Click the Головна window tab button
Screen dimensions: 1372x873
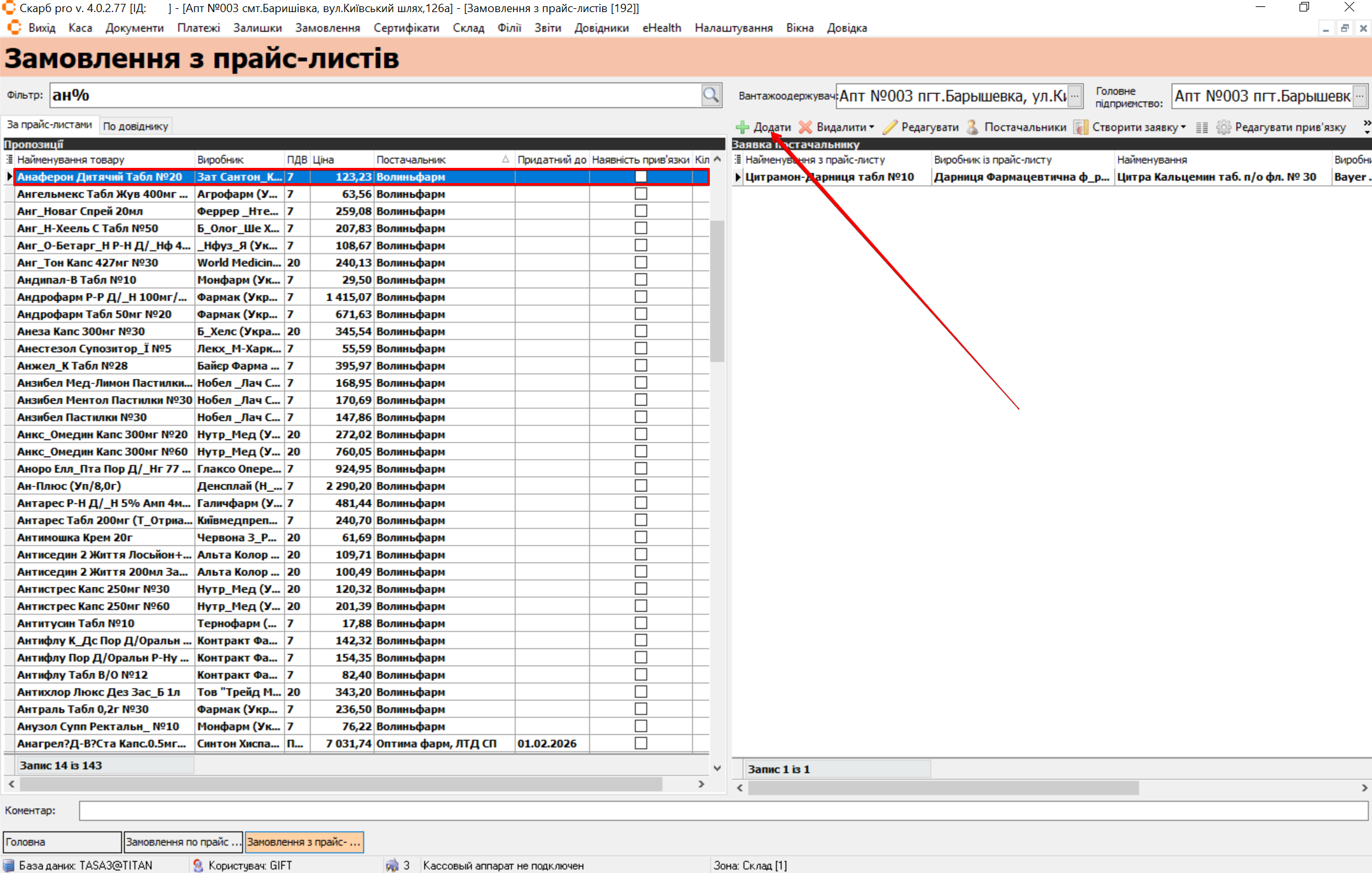tap(62, 842)
